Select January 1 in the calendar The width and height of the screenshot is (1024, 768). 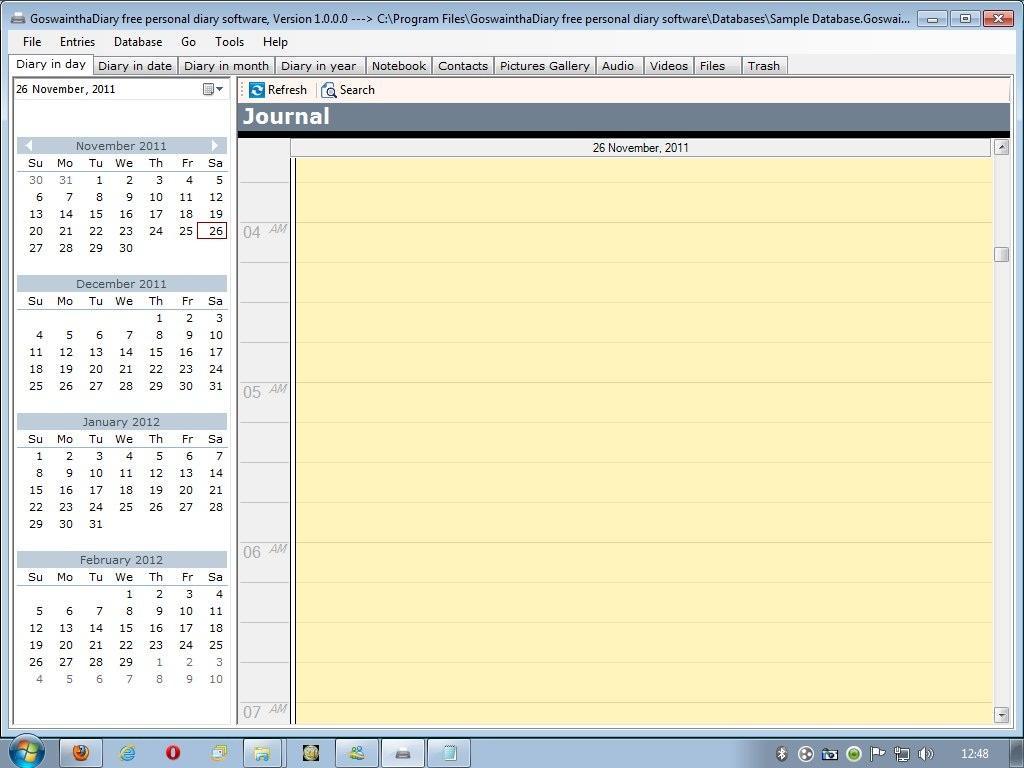(x=39, y=456)
